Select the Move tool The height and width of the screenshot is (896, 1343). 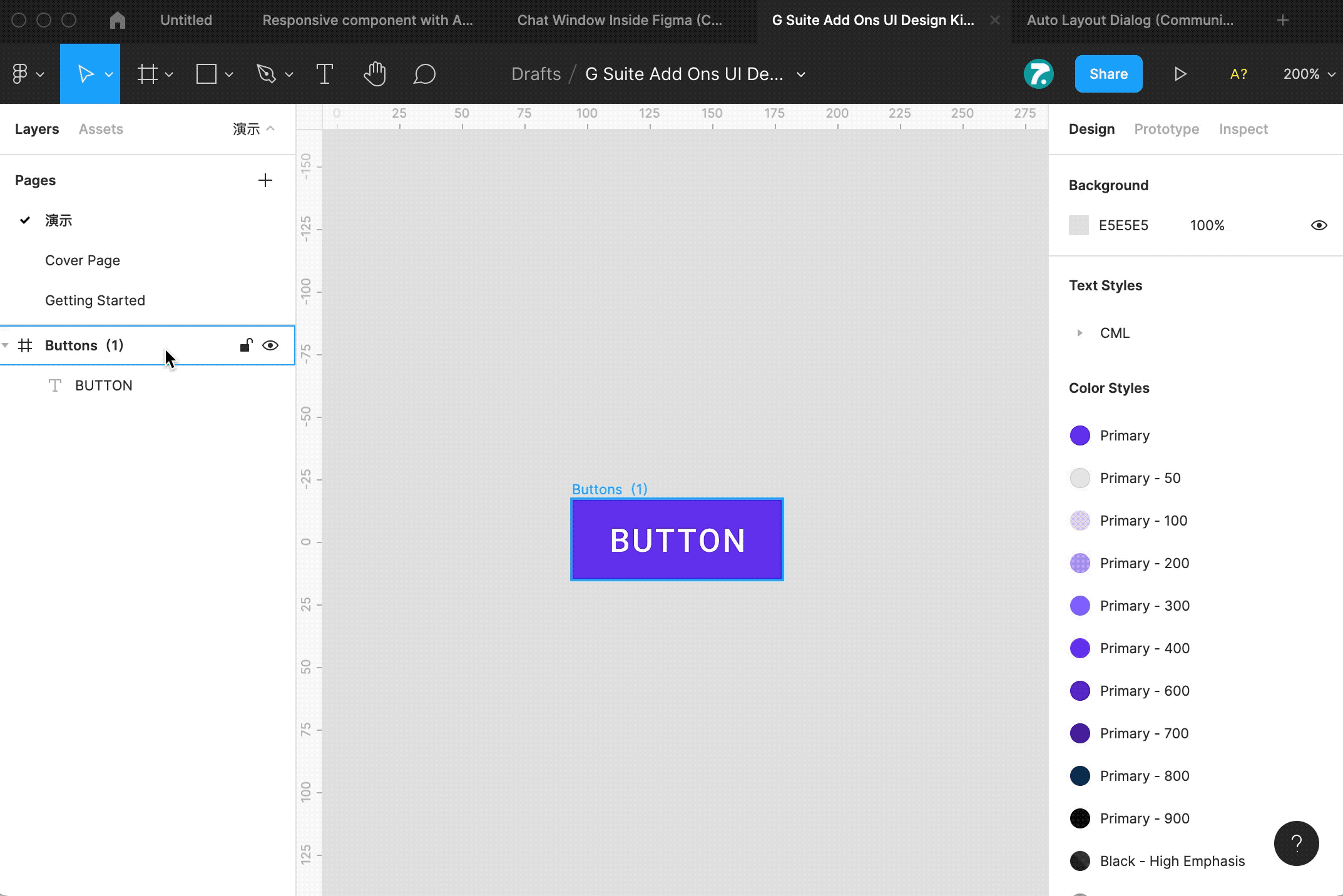coord(85,74)
